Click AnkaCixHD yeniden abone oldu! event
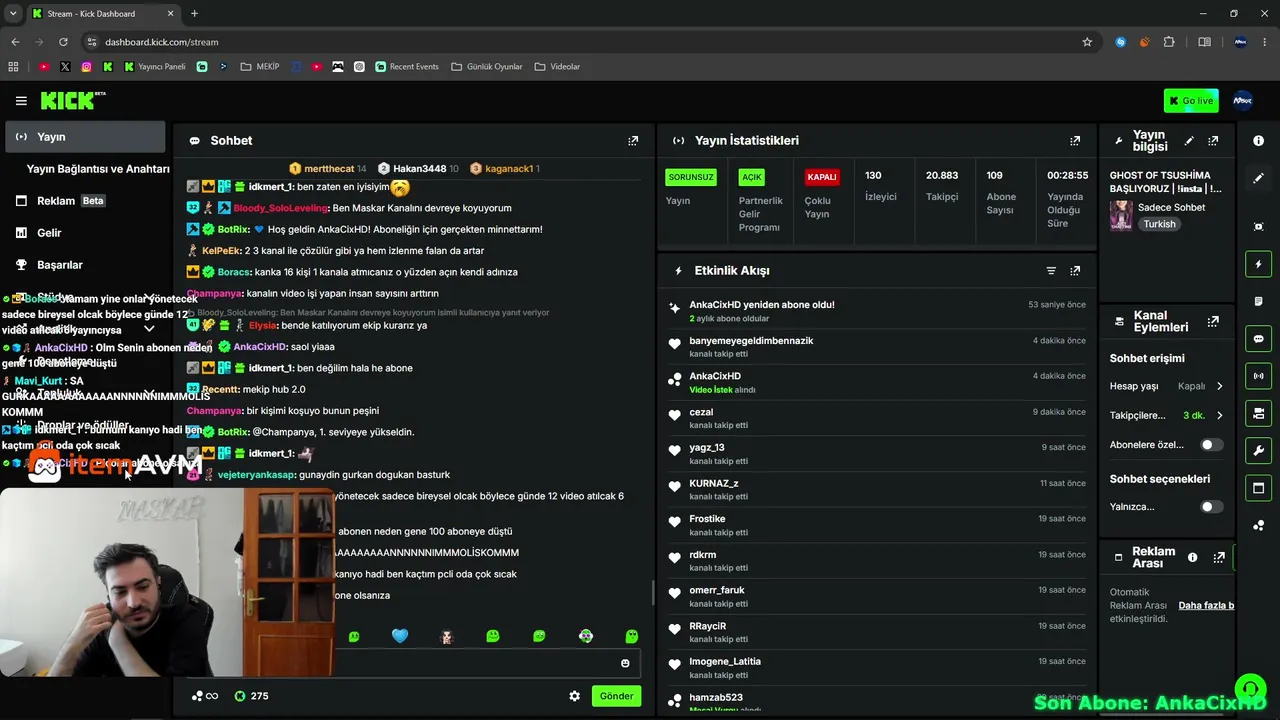 click(x=876, y=311)
